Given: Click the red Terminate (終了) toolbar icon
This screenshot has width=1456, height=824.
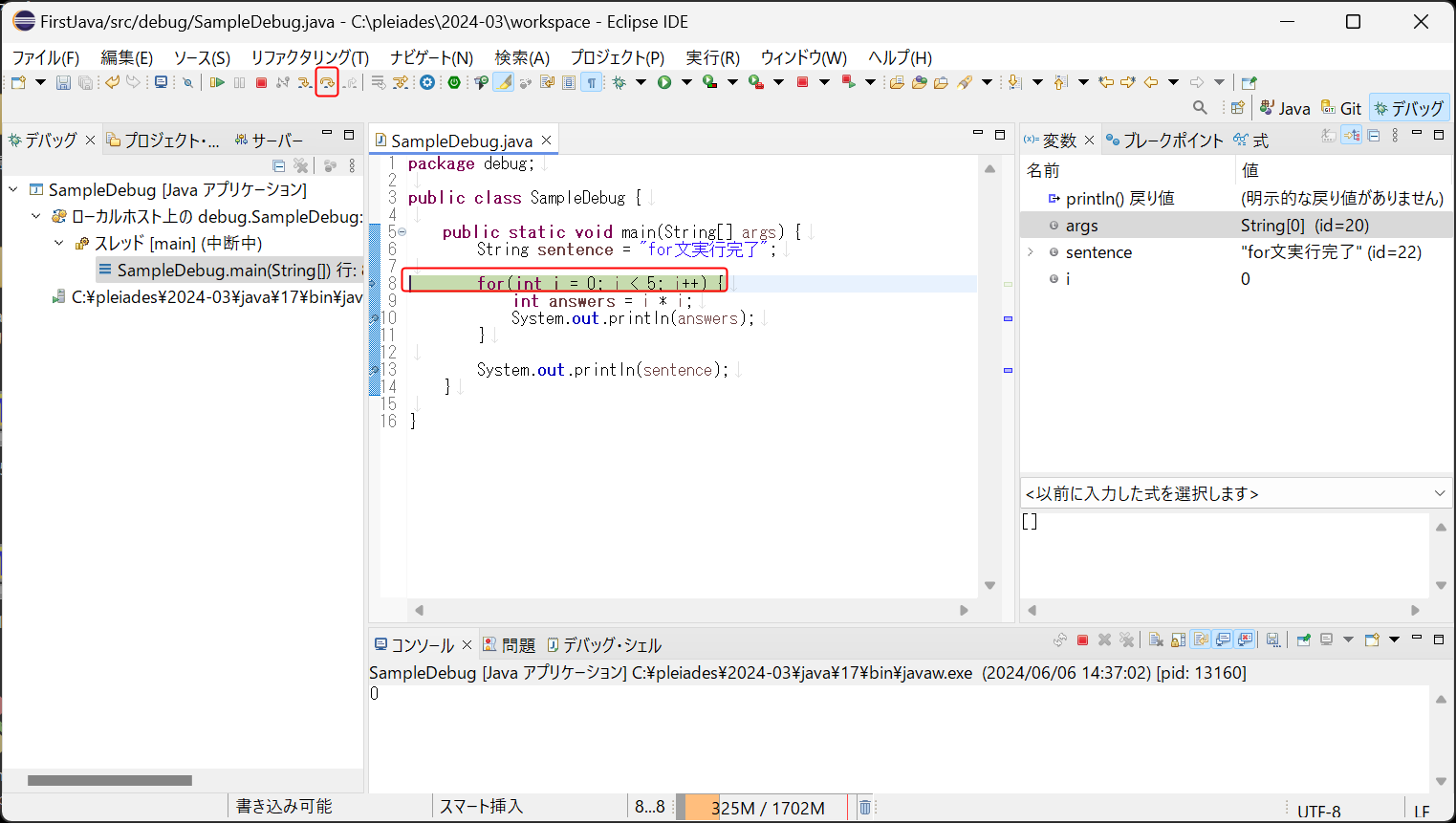Looking at the screenshot, I should (x=261, y=82).
